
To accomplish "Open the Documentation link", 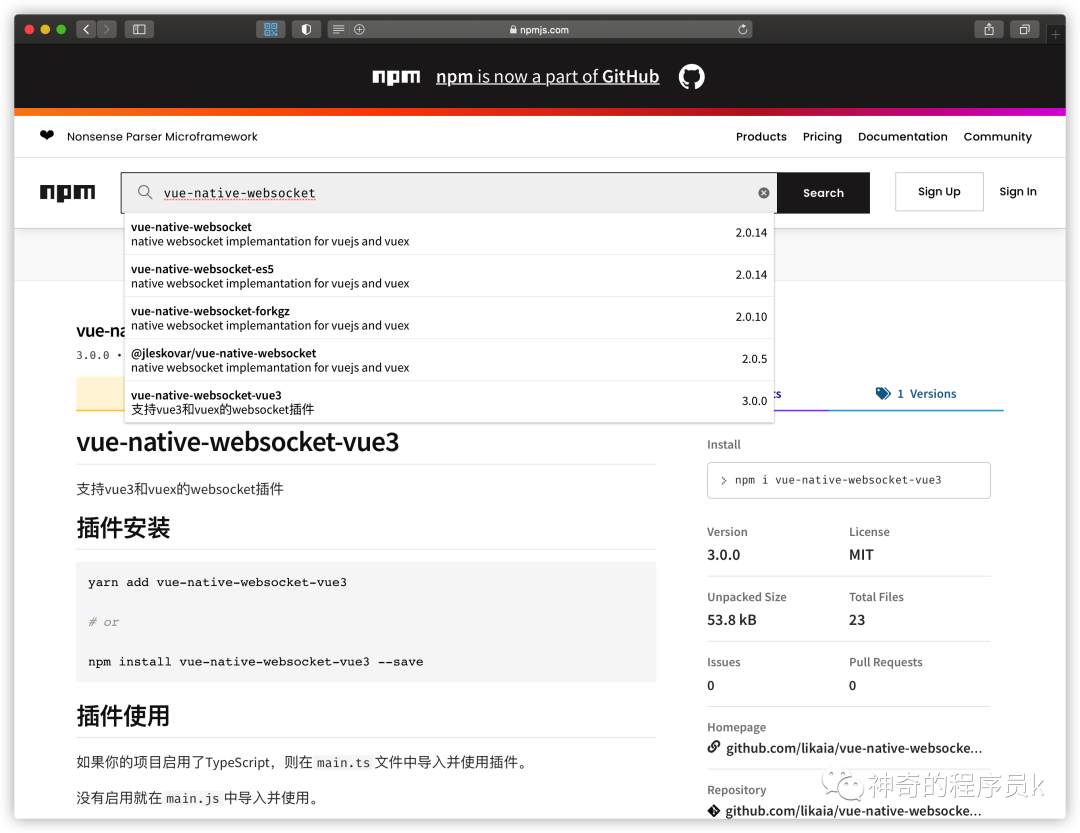I will (x=902, y=136).
